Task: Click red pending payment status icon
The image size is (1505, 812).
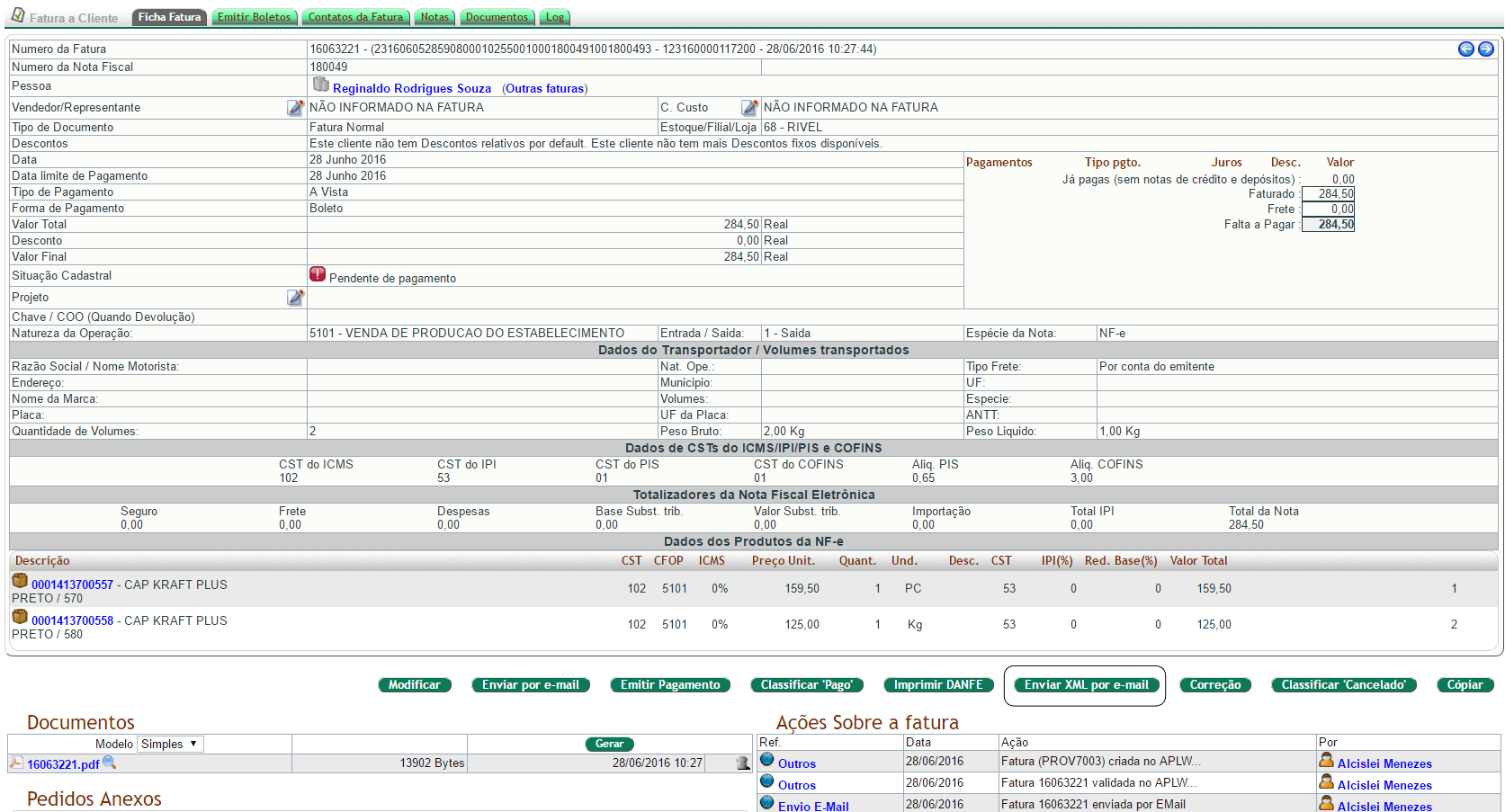Action: pyautogui.click(x=318, y=274)
